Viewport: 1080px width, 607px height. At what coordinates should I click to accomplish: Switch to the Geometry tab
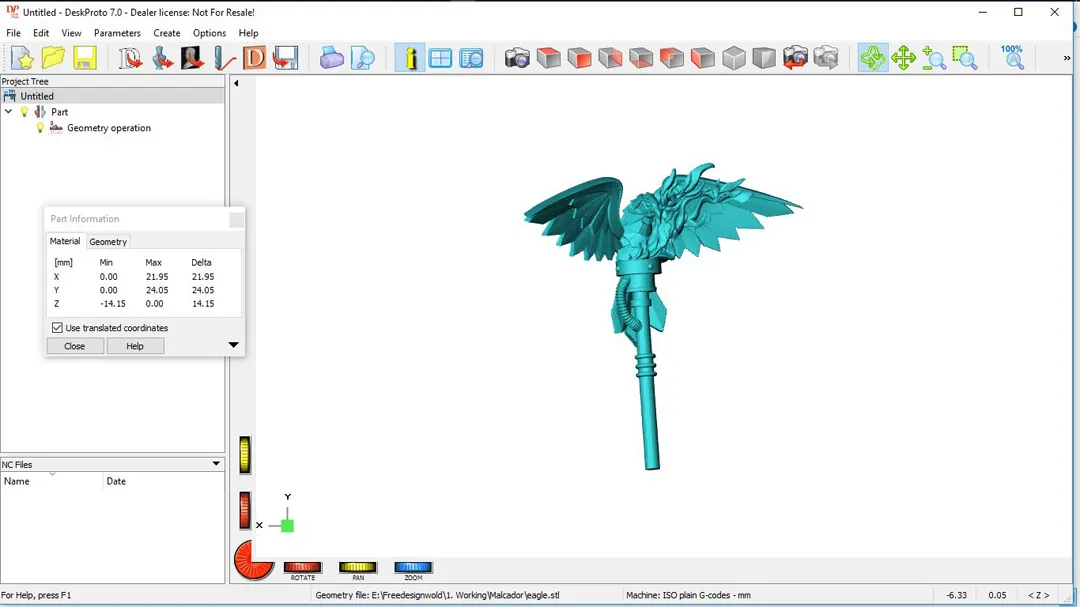click(108, 242)
